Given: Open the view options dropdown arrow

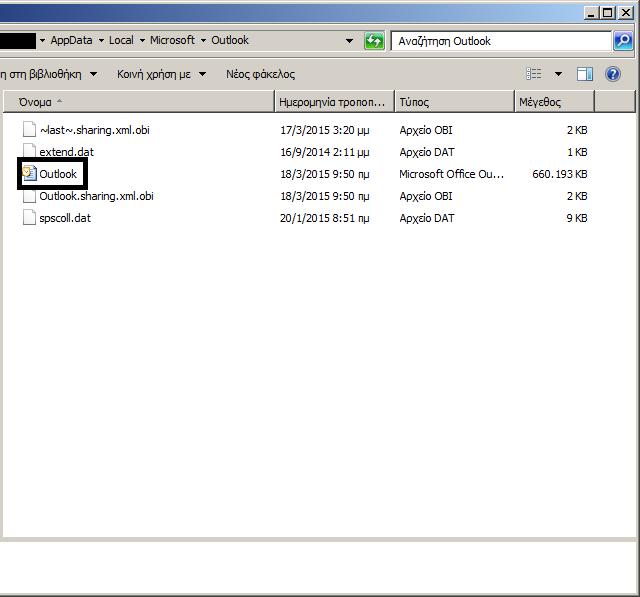Looking at the screenshot, I should [x=558, y=74].
